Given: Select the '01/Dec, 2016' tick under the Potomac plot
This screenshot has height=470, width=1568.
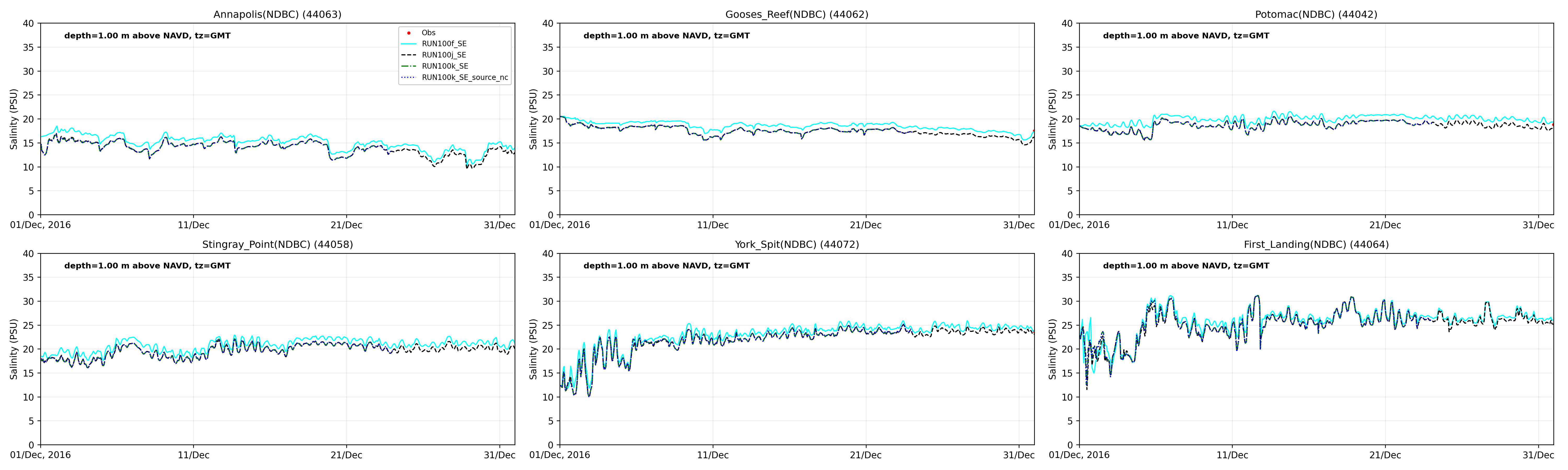Looking at the screenshot, I should click(x=1079, y=225).
